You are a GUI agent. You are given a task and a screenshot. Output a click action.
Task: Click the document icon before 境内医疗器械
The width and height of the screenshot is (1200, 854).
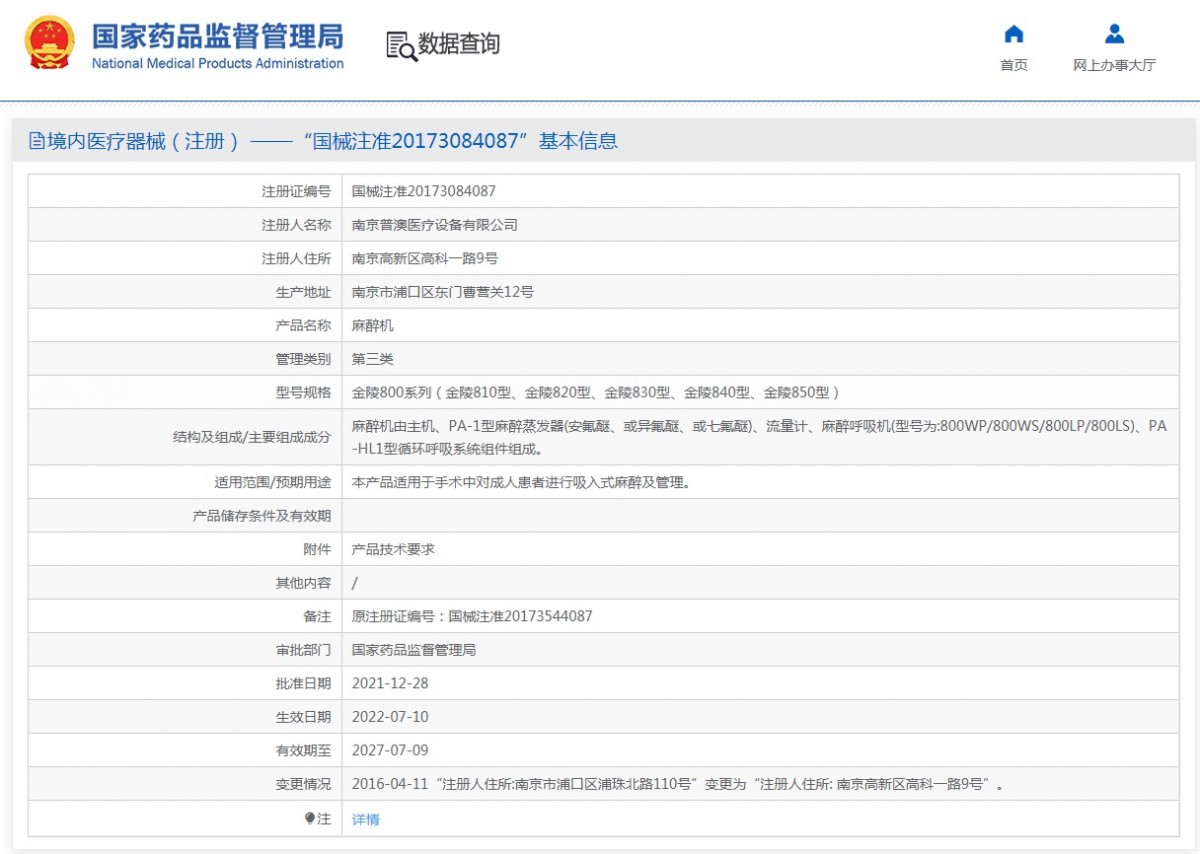tap(37, 142)
